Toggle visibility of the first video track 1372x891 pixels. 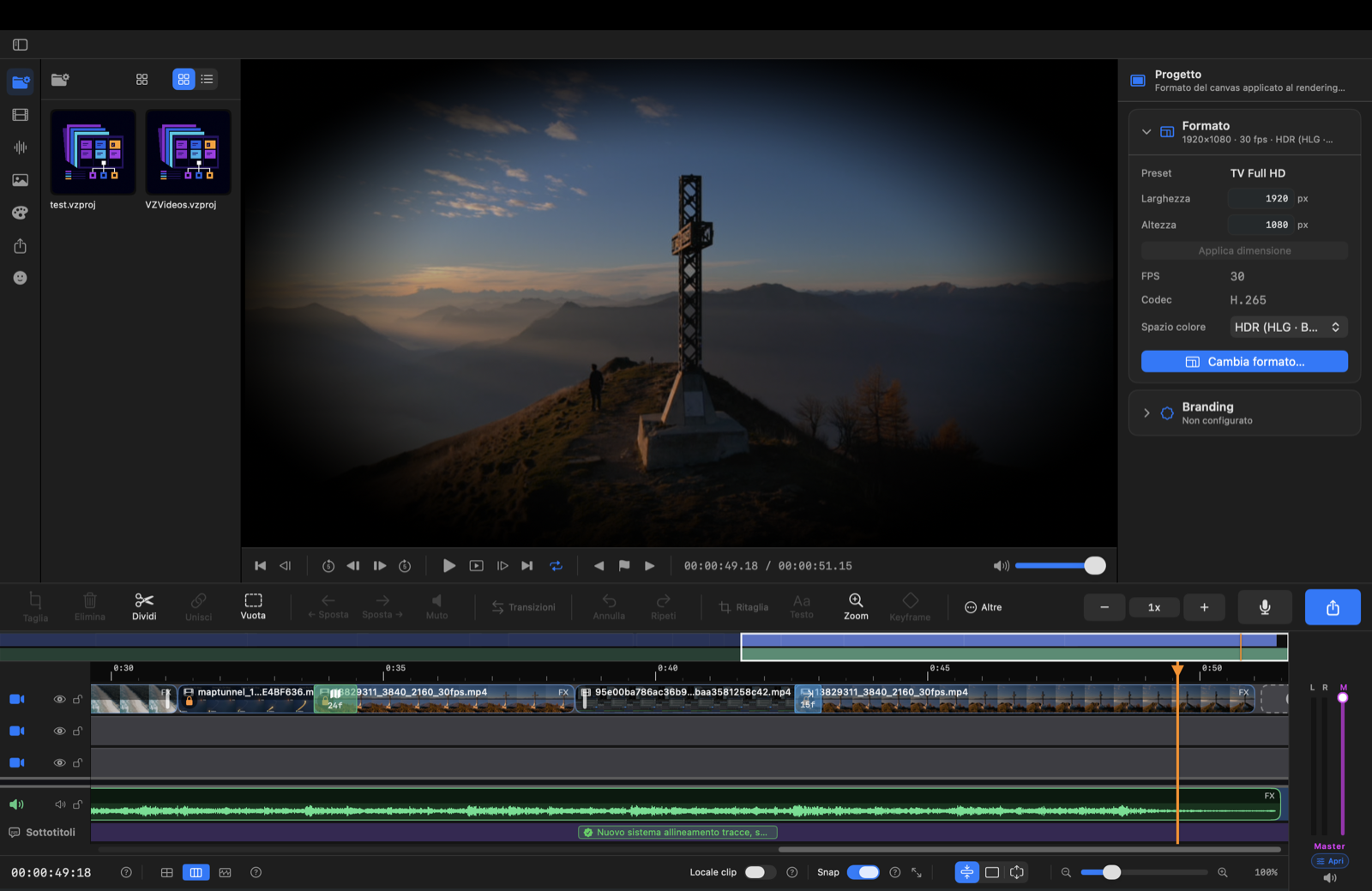tap(59, 699)
